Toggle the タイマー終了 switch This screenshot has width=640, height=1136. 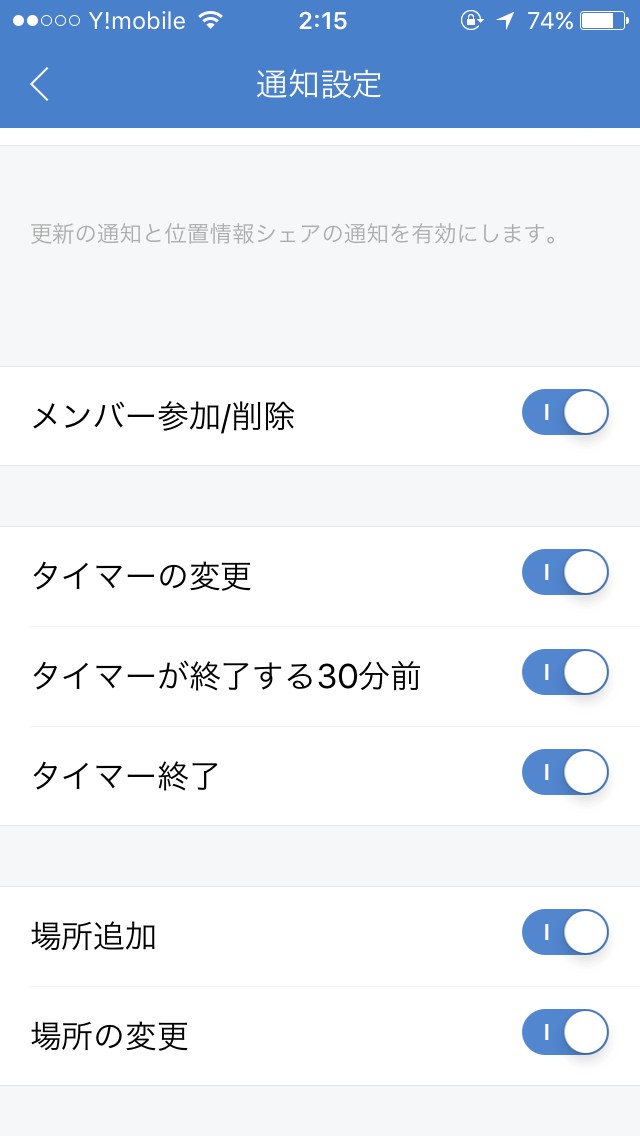(x=565, y=773)
